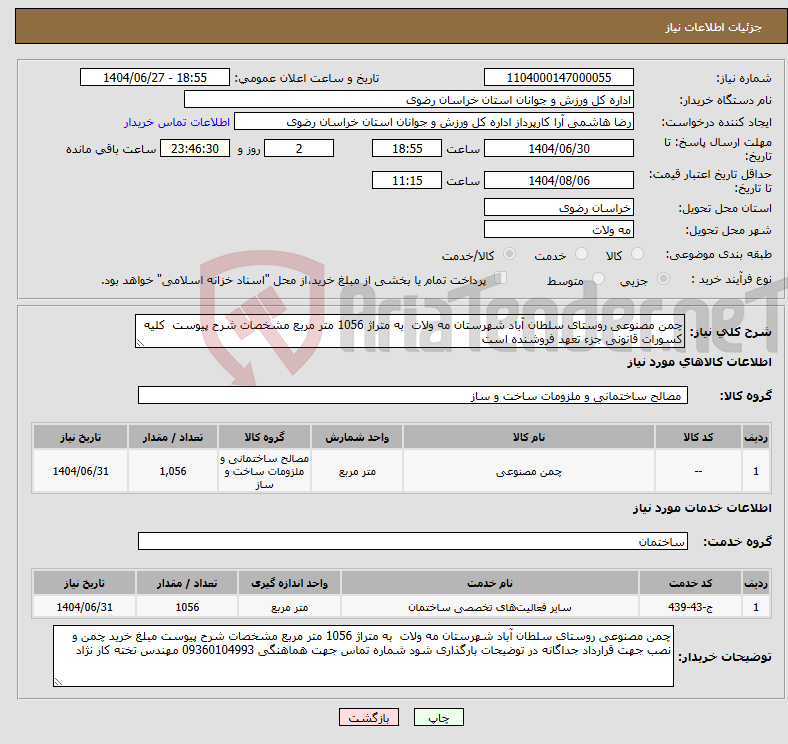Click the response deadline date 1404/06/30 field

pos(559,148)
